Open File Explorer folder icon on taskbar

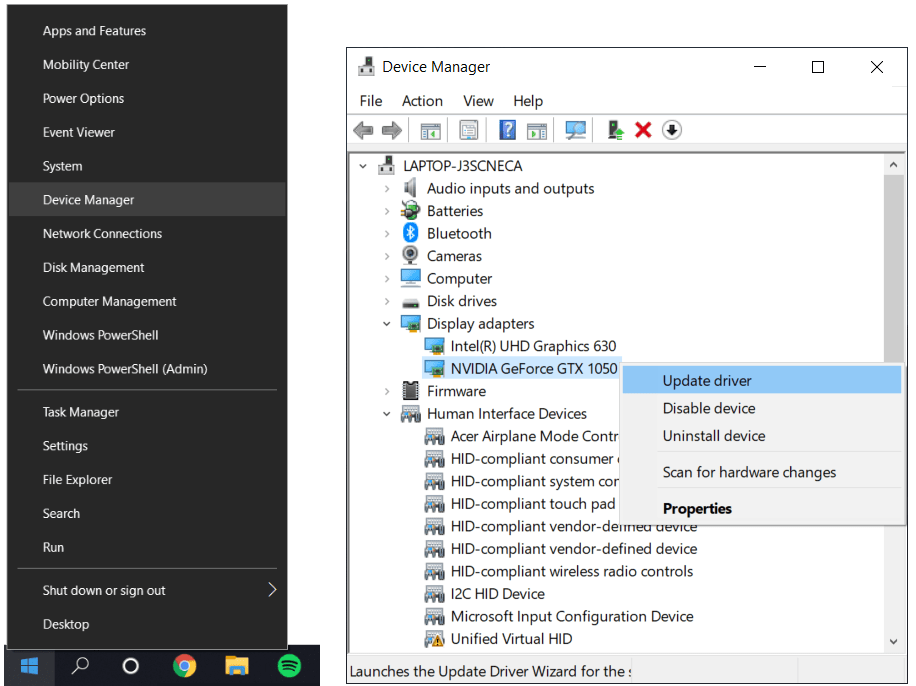[x=237, y=666]
